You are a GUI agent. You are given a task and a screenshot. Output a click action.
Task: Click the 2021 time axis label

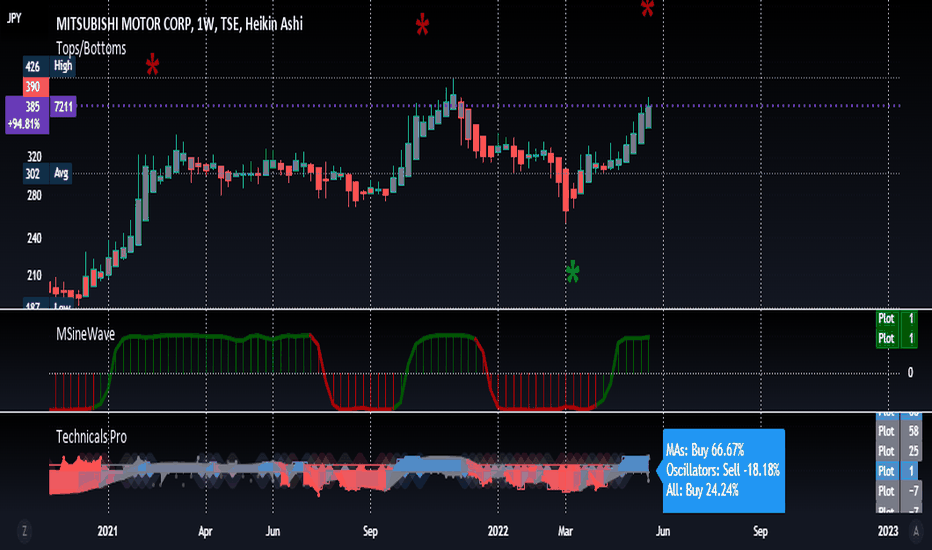point(108,531)
